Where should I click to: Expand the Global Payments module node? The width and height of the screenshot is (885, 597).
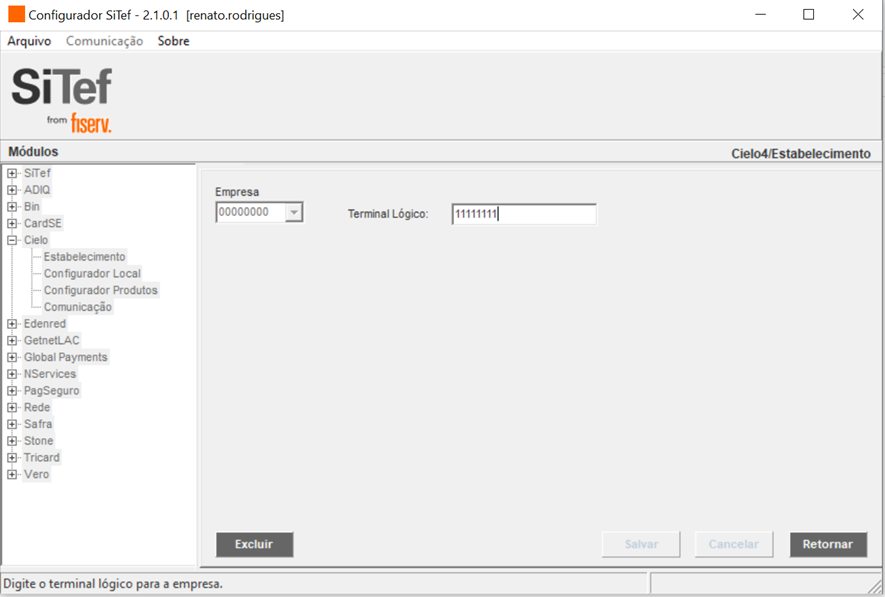[12, 357]
